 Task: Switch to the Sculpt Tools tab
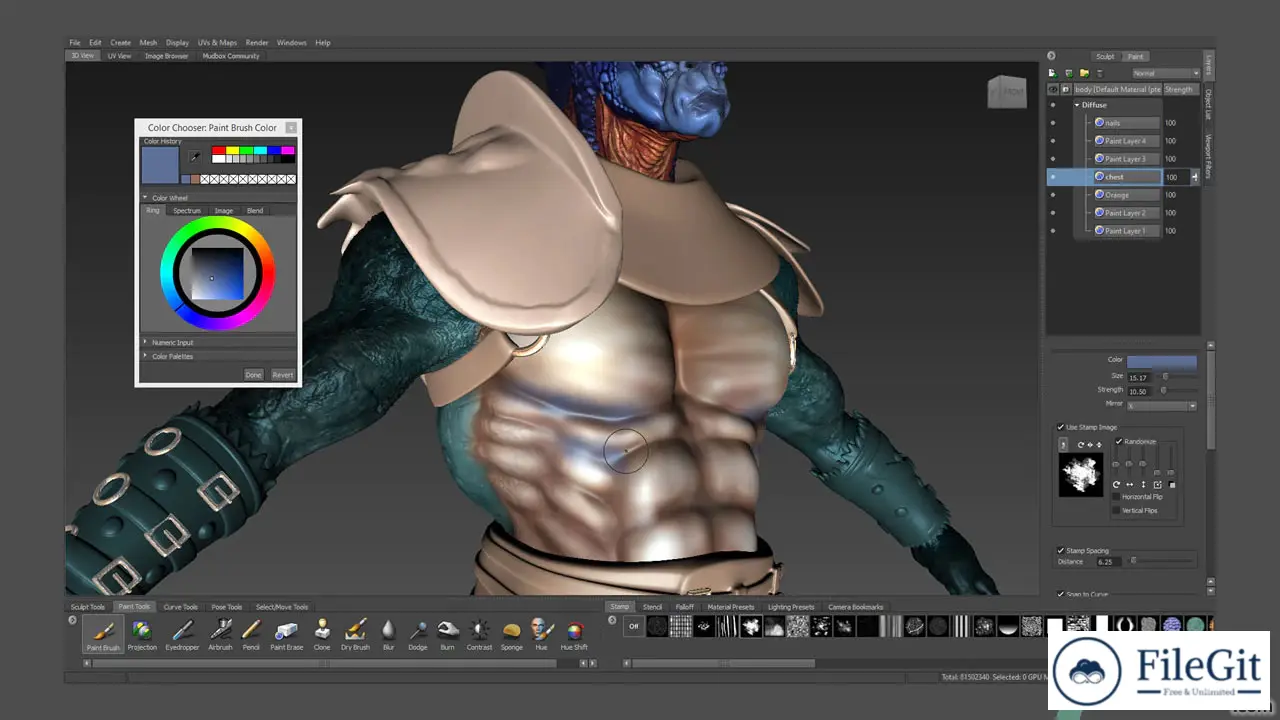88,606
